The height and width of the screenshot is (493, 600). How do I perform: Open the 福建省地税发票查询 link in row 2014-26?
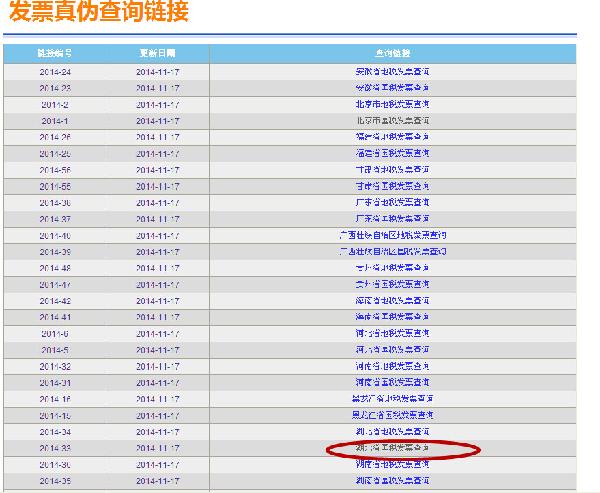pos(392,137)
